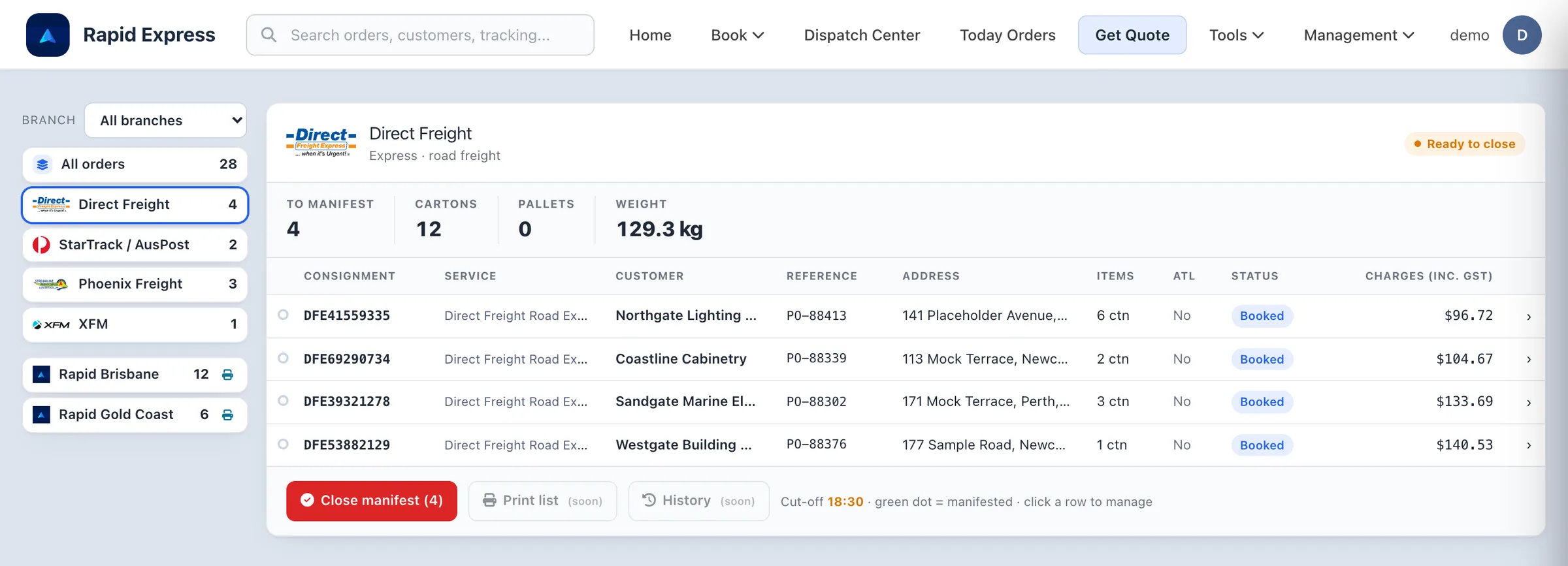This screenshot has width=1568, height=566.
Task: Expand the Tools menu
Action: [1236, 35]
